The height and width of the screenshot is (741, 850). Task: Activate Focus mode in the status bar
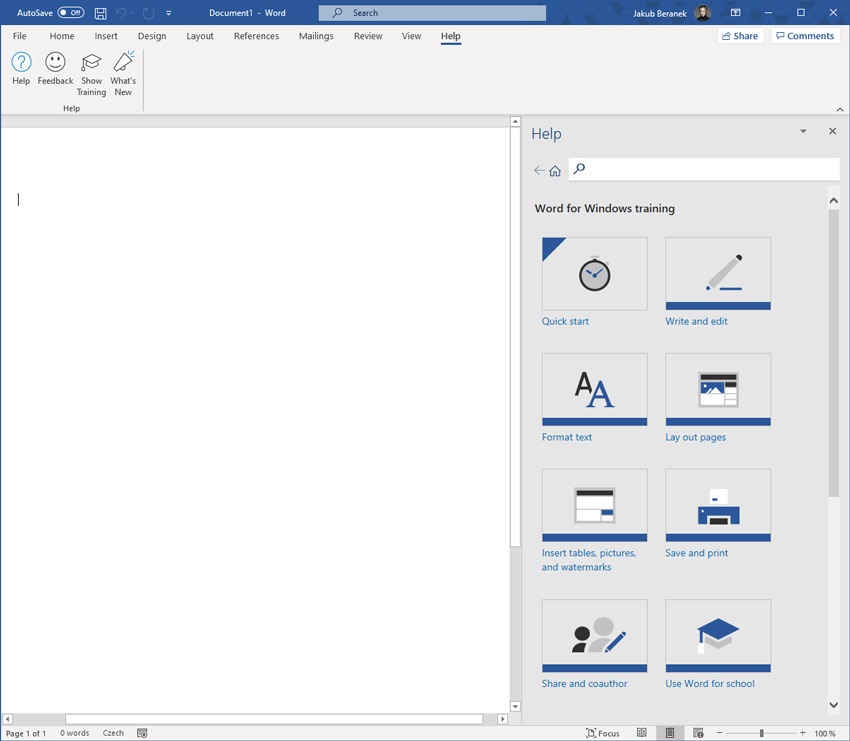602,732
